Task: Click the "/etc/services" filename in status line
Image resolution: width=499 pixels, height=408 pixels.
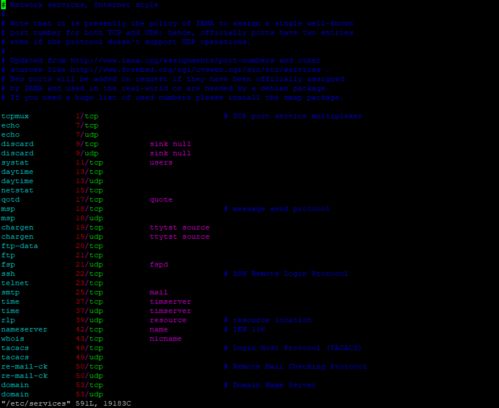Action: tap(36, 404)
